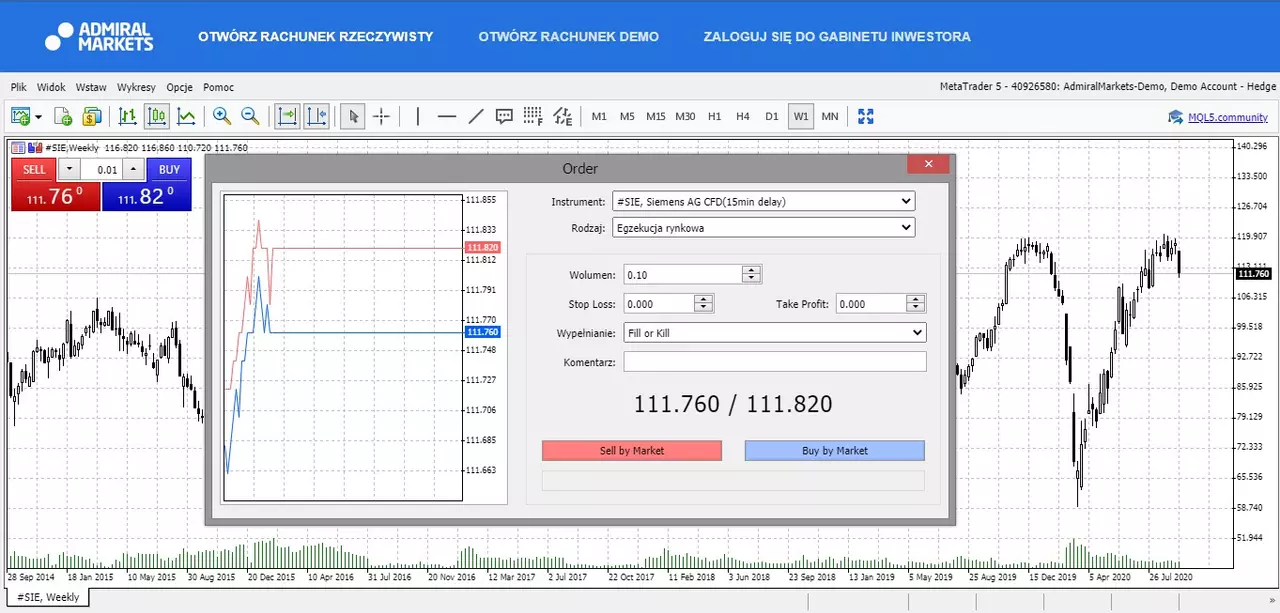
Task: Open the Plik menu
Action: [x=19, y=87]
